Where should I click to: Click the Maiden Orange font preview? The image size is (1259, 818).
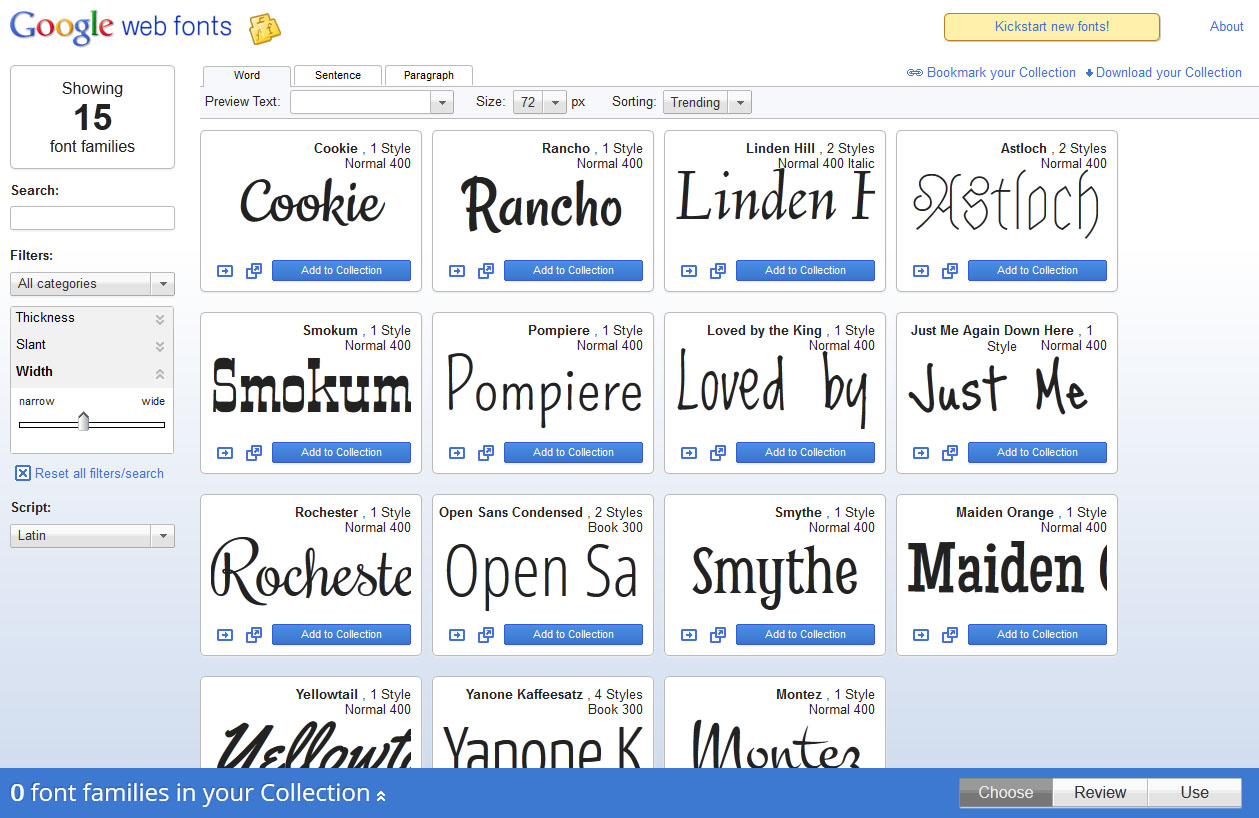(x=1007, y=570)
